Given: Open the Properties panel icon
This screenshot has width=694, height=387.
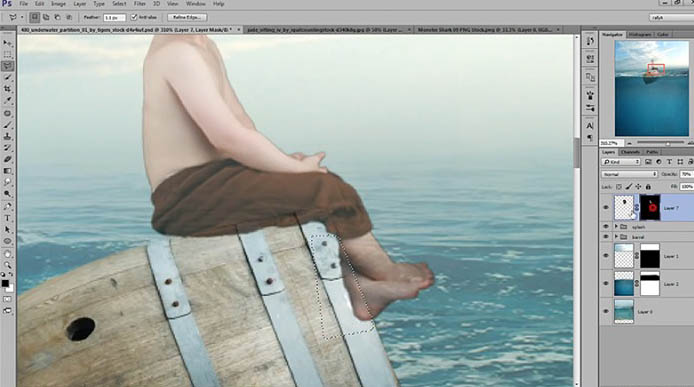Looking at the screenshot, I should tap(590, 58).
